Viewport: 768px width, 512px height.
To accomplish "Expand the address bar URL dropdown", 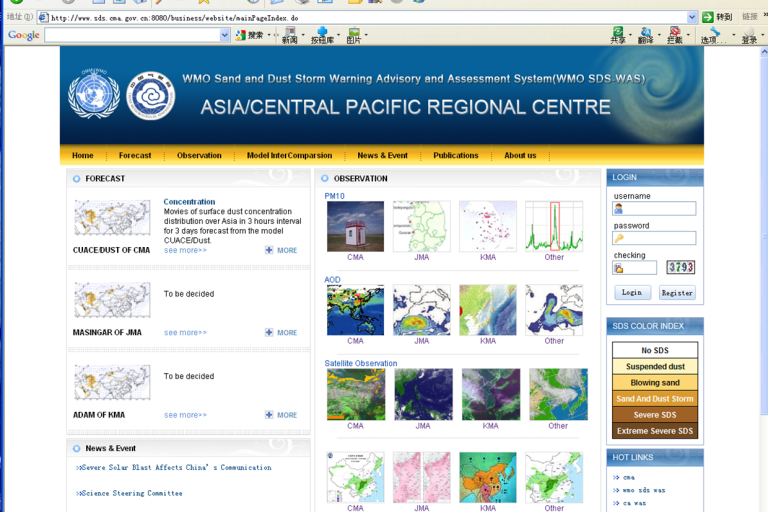I will 692,17.
